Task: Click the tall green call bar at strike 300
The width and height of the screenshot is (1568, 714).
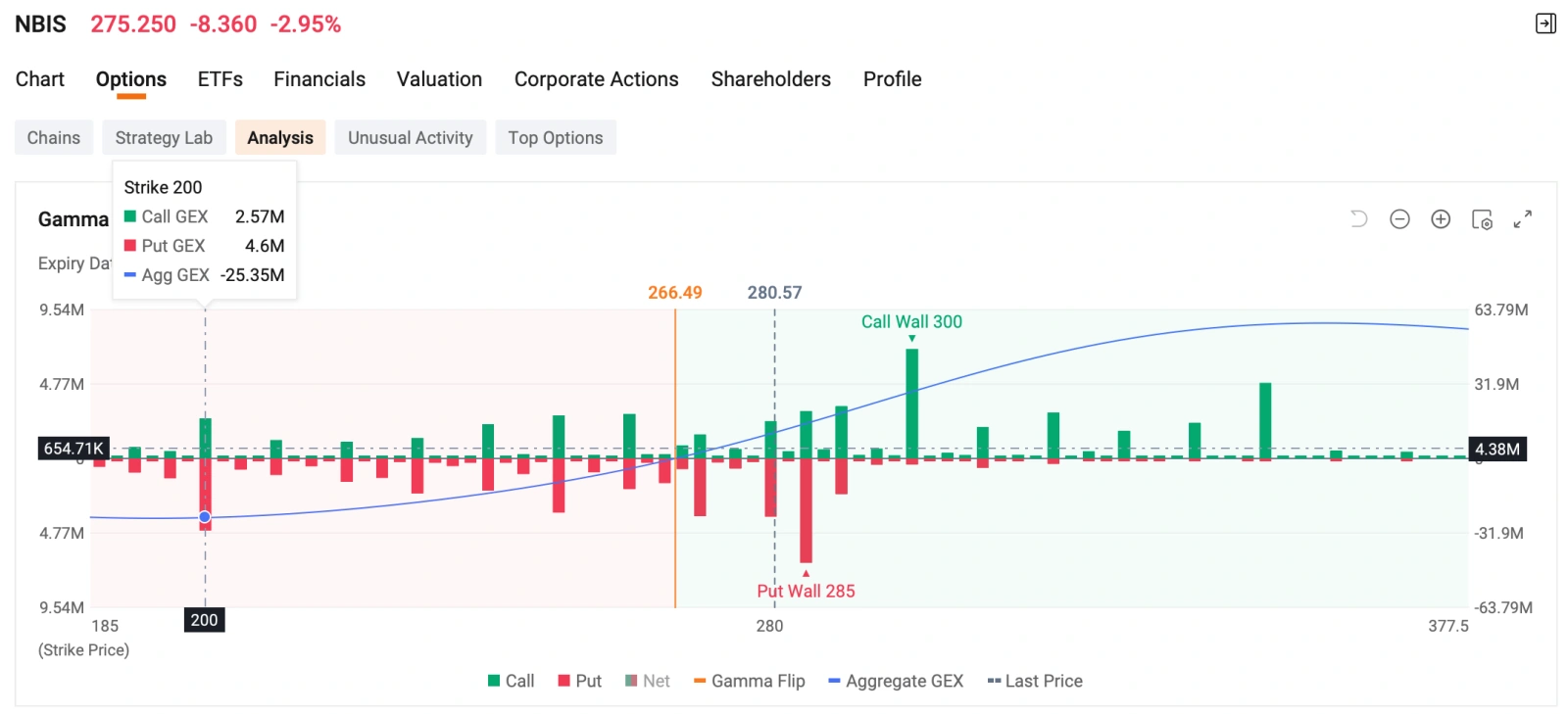Action: (912, 402)
